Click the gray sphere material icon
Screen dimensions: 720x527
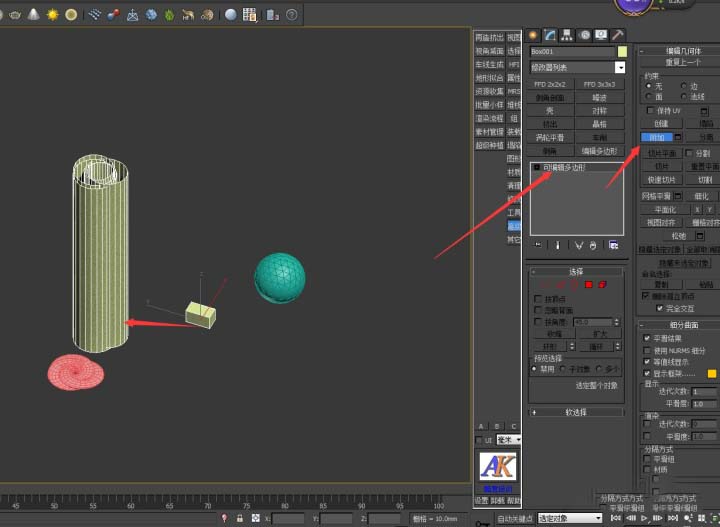pyautogui.click(x=231, y=15)
